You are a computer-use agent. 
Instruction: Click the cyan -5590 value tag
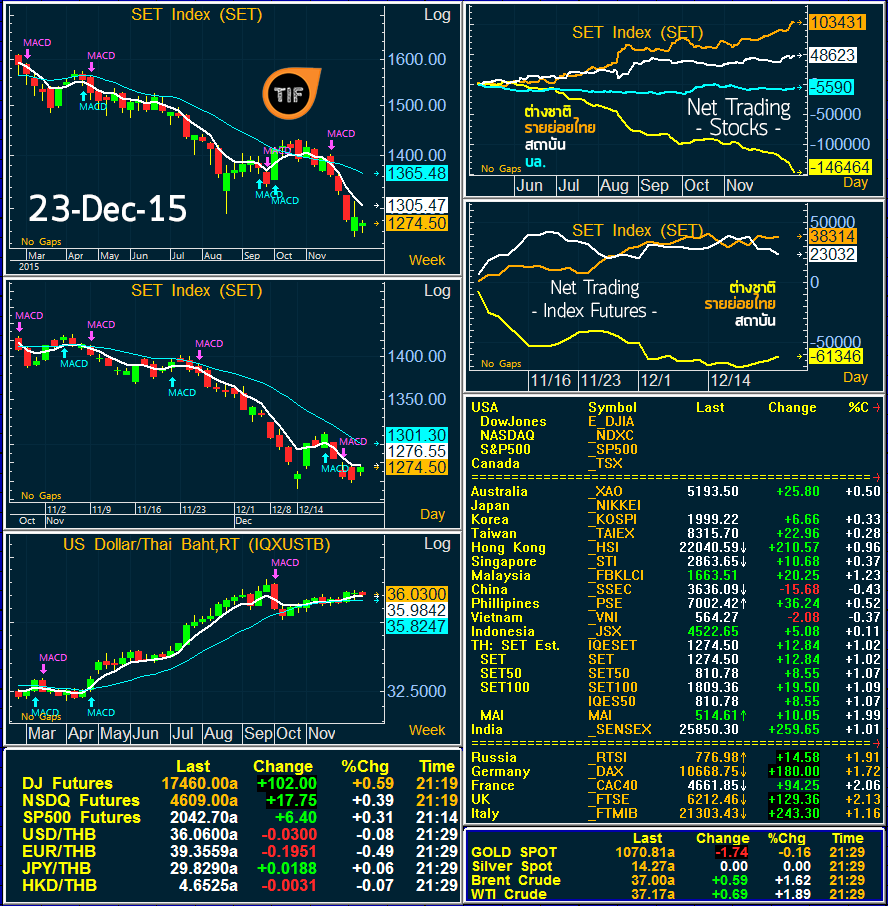point(831,87)
